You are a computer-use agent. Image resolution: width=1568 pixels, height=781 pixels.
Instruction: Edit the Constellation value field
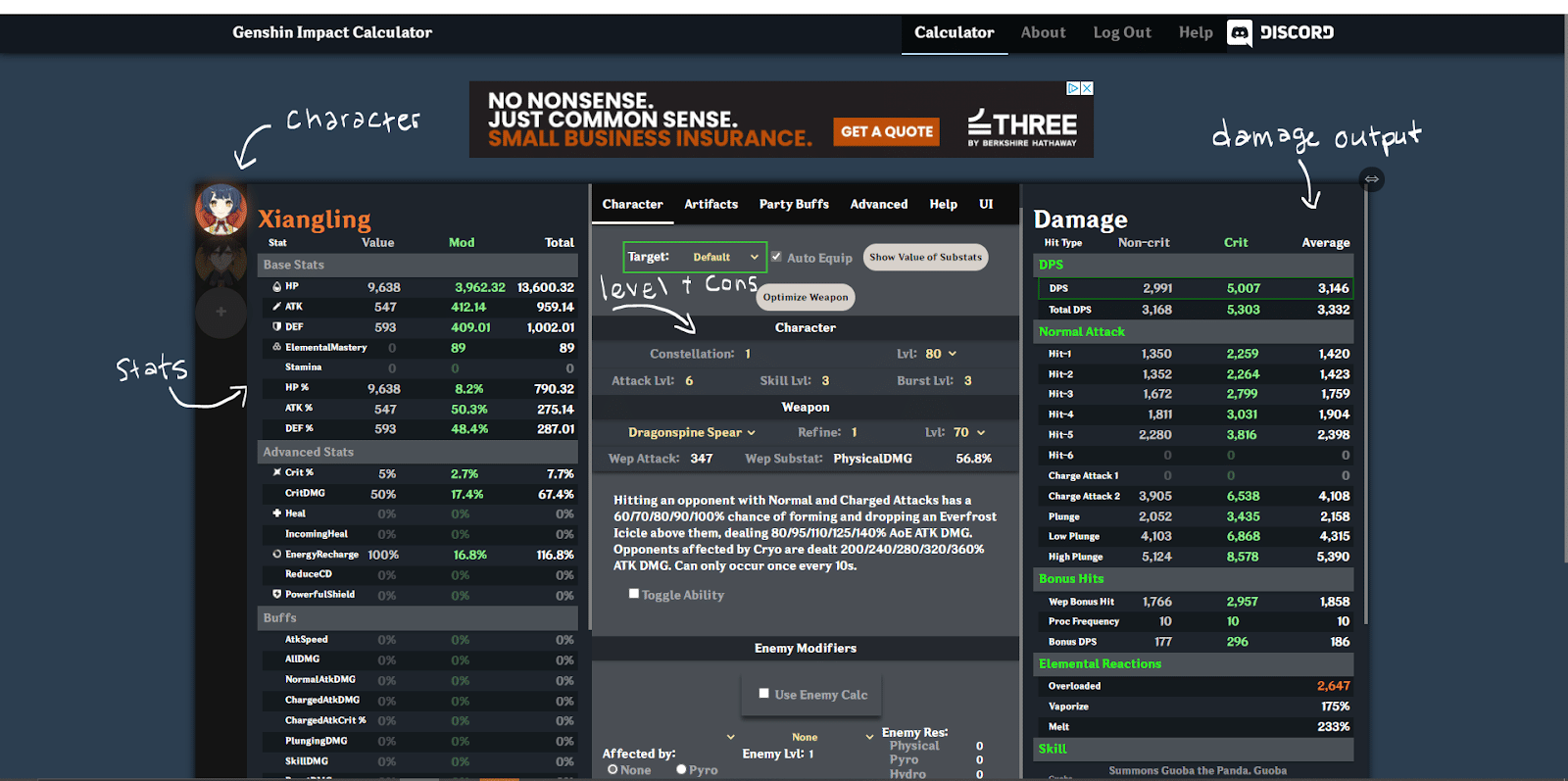[x=748, y=354]
